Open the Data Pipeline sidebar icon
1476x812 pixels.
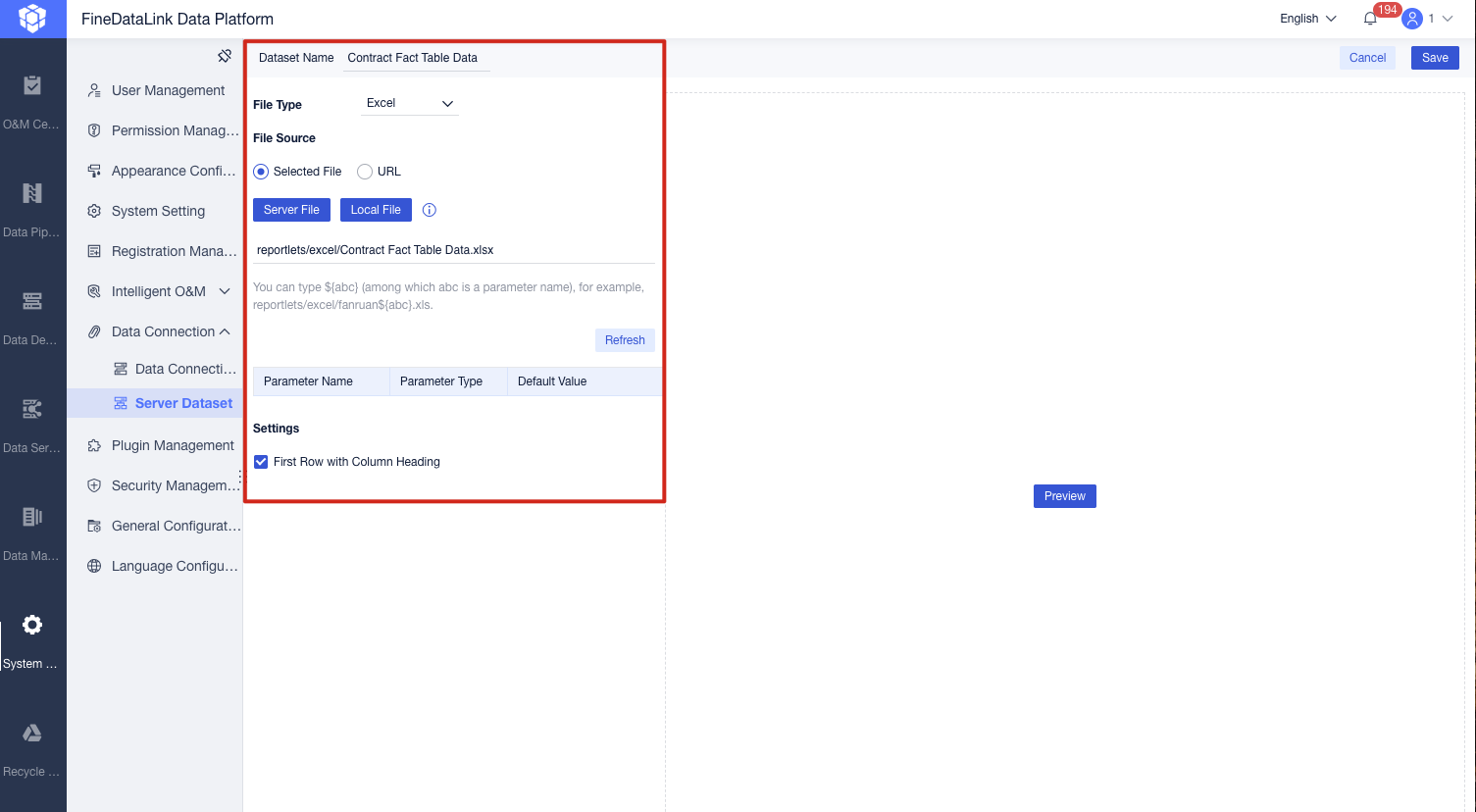[x=32, y=193]
